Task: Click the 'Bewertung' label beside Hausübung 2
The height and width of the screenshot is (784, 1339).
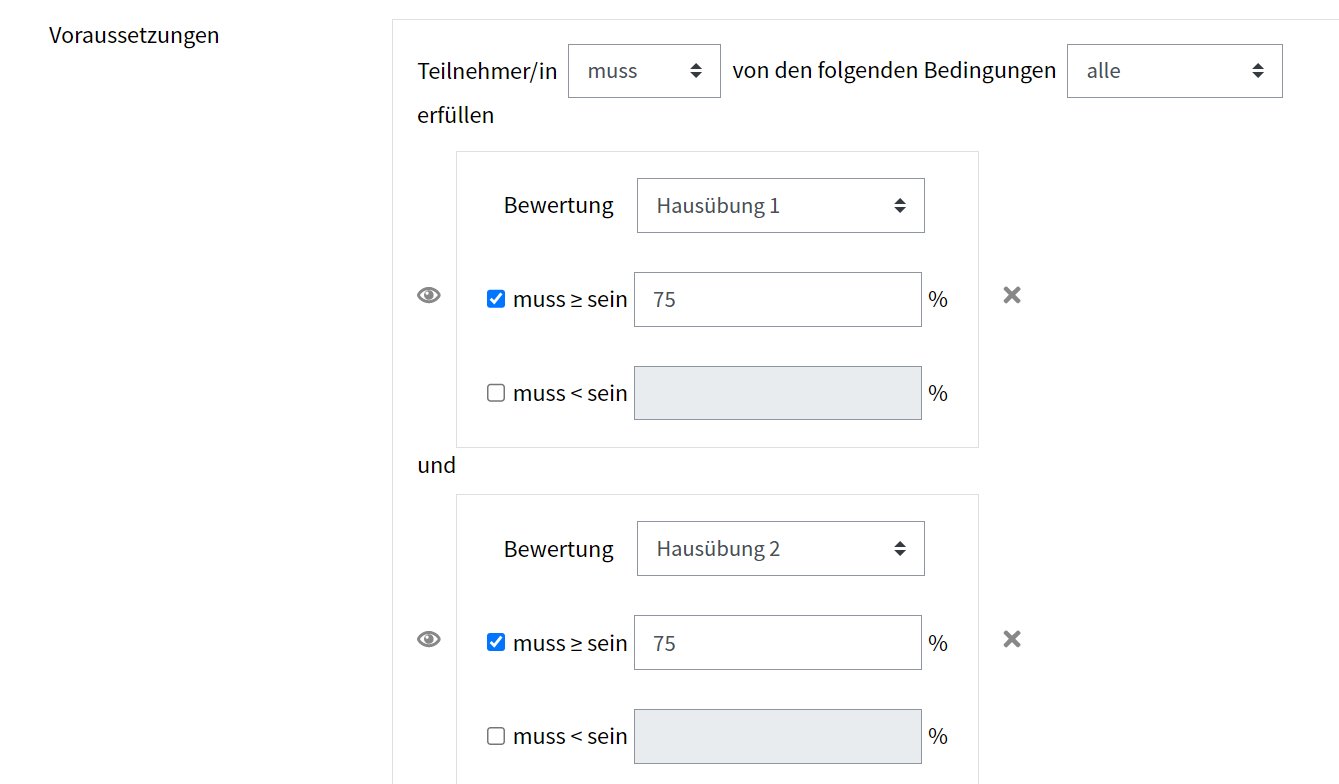Action: tap(559, 549)
